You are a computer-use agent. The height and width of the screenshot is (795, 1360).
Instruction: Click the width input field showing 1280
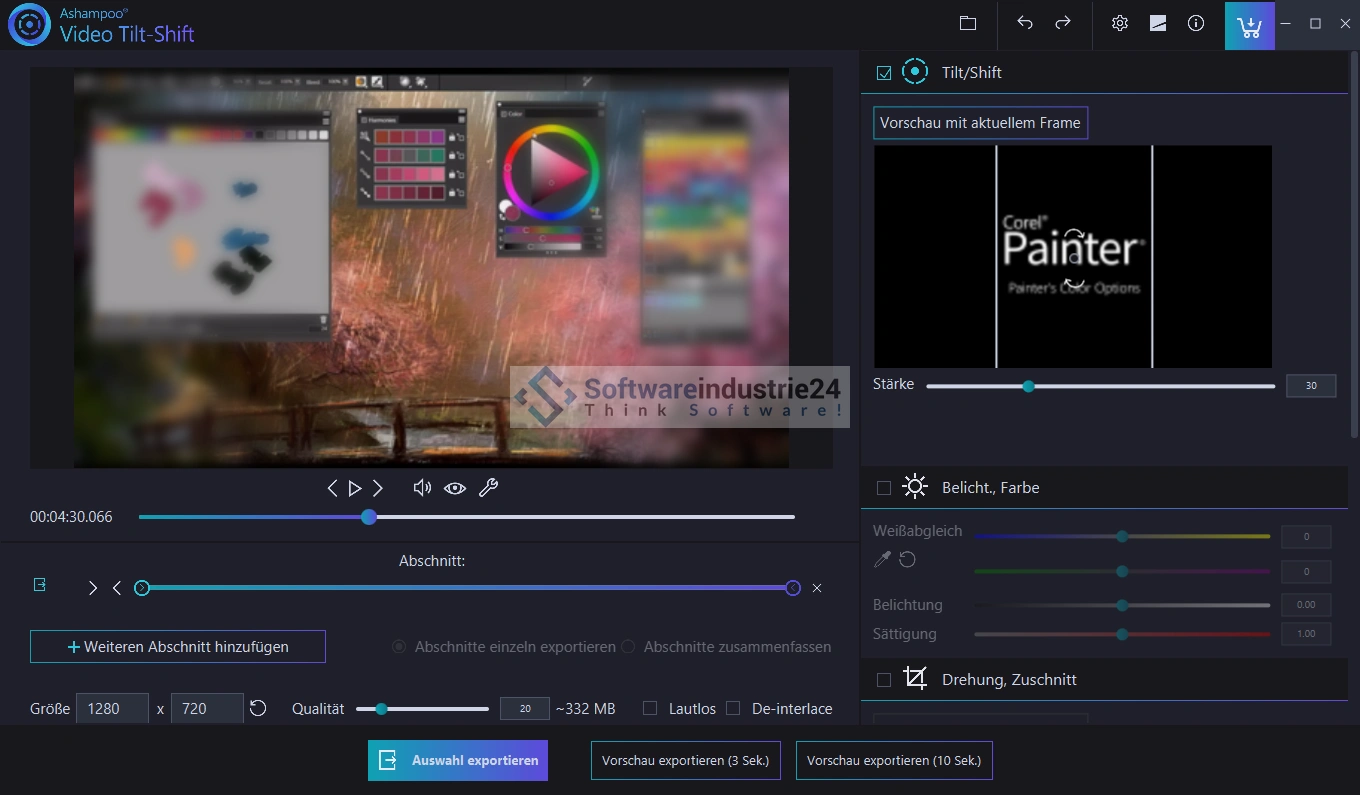point(112,708)
